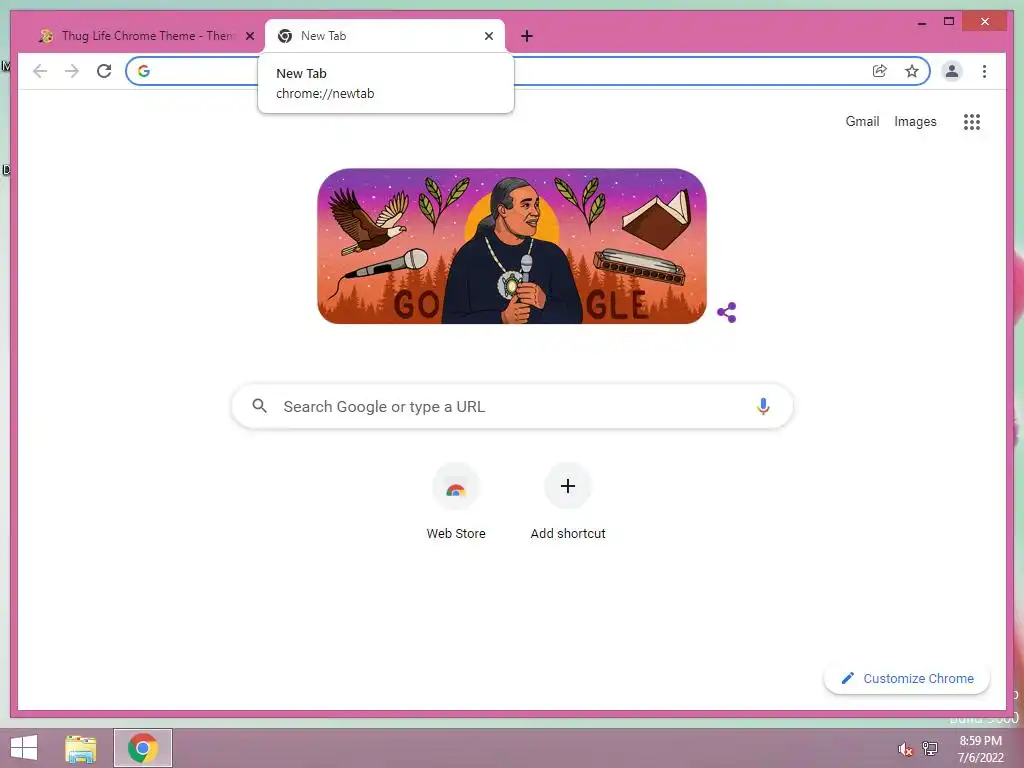Viewport: 1024px width, 768px height.
Task: Click the network tray icon
Action: (x=930, y=748)
